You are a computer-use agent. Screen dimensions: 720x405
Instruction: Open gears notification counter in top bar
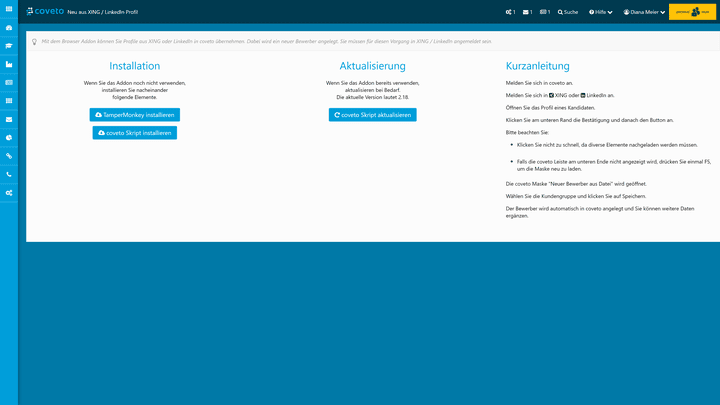510,12
